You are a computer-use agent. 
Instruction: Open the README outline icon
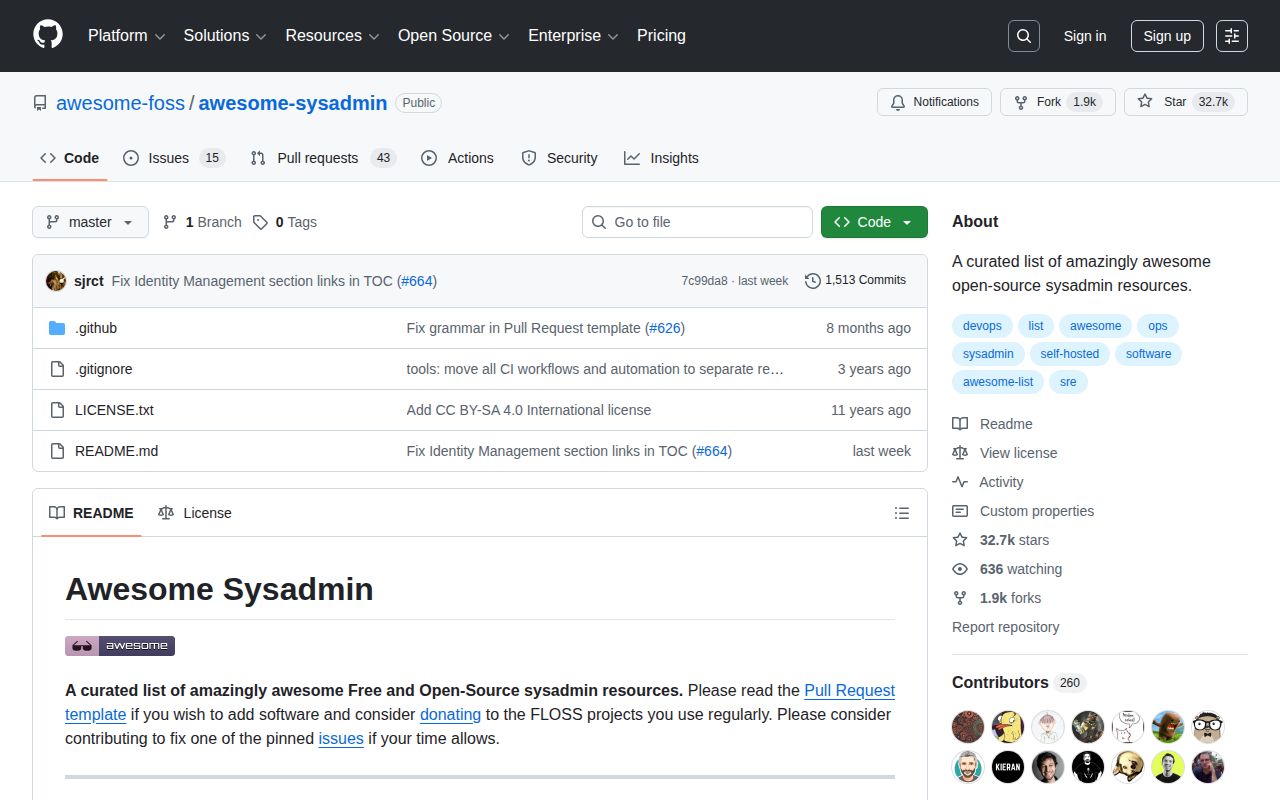902,512
